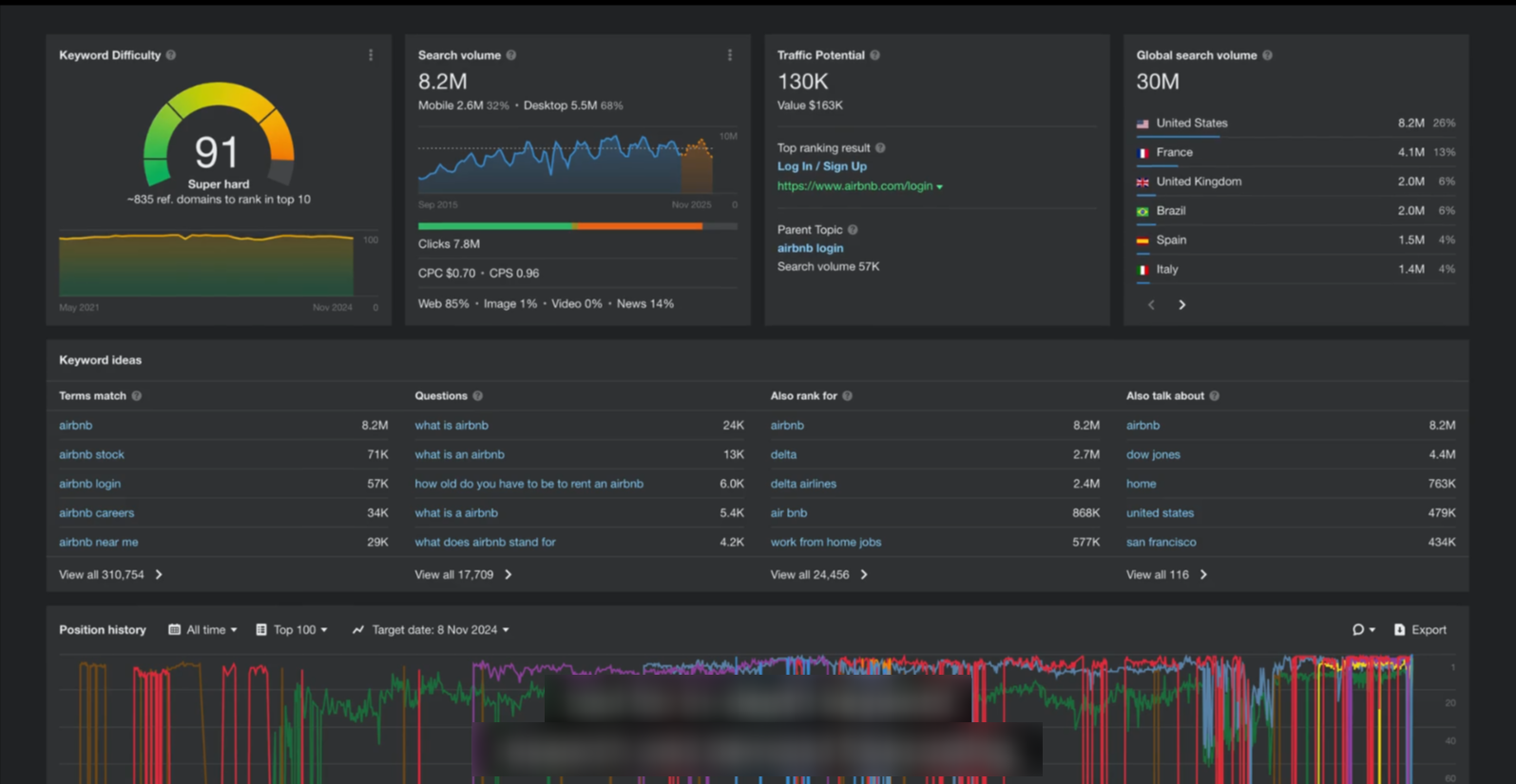Open the comment/annotations icon in Position history
Viewport: 1516px width, 784px height.
pyautogui.click(x=1363, y=630)
